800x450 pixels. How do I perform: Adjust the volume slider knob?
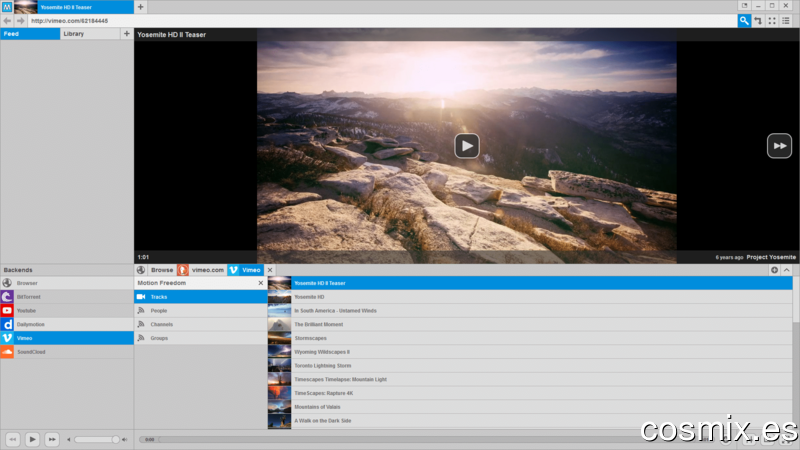pos(115,439)
